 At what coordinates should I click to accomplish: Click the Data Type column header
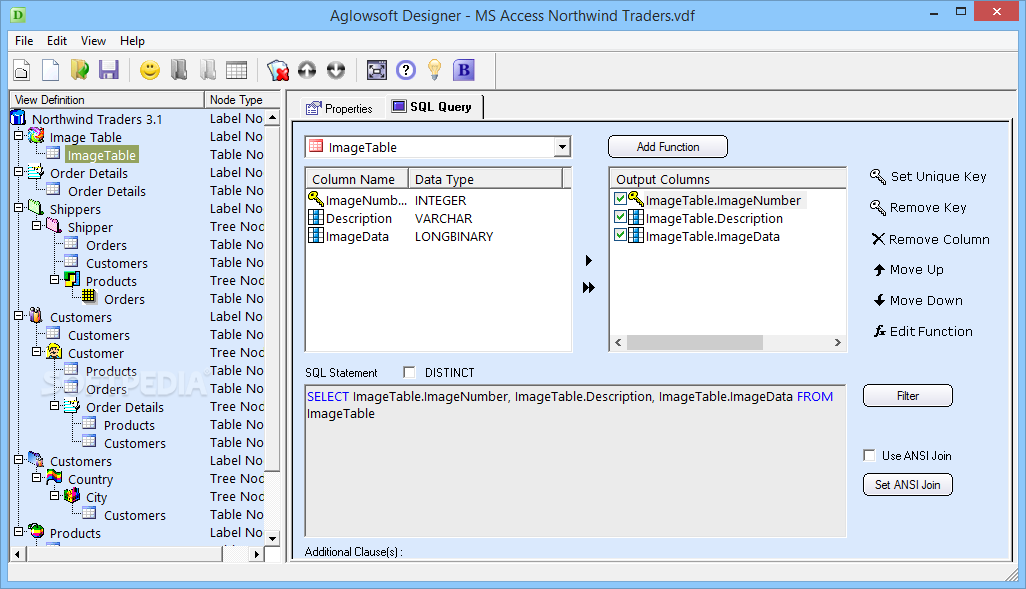(x=485, y=179)
